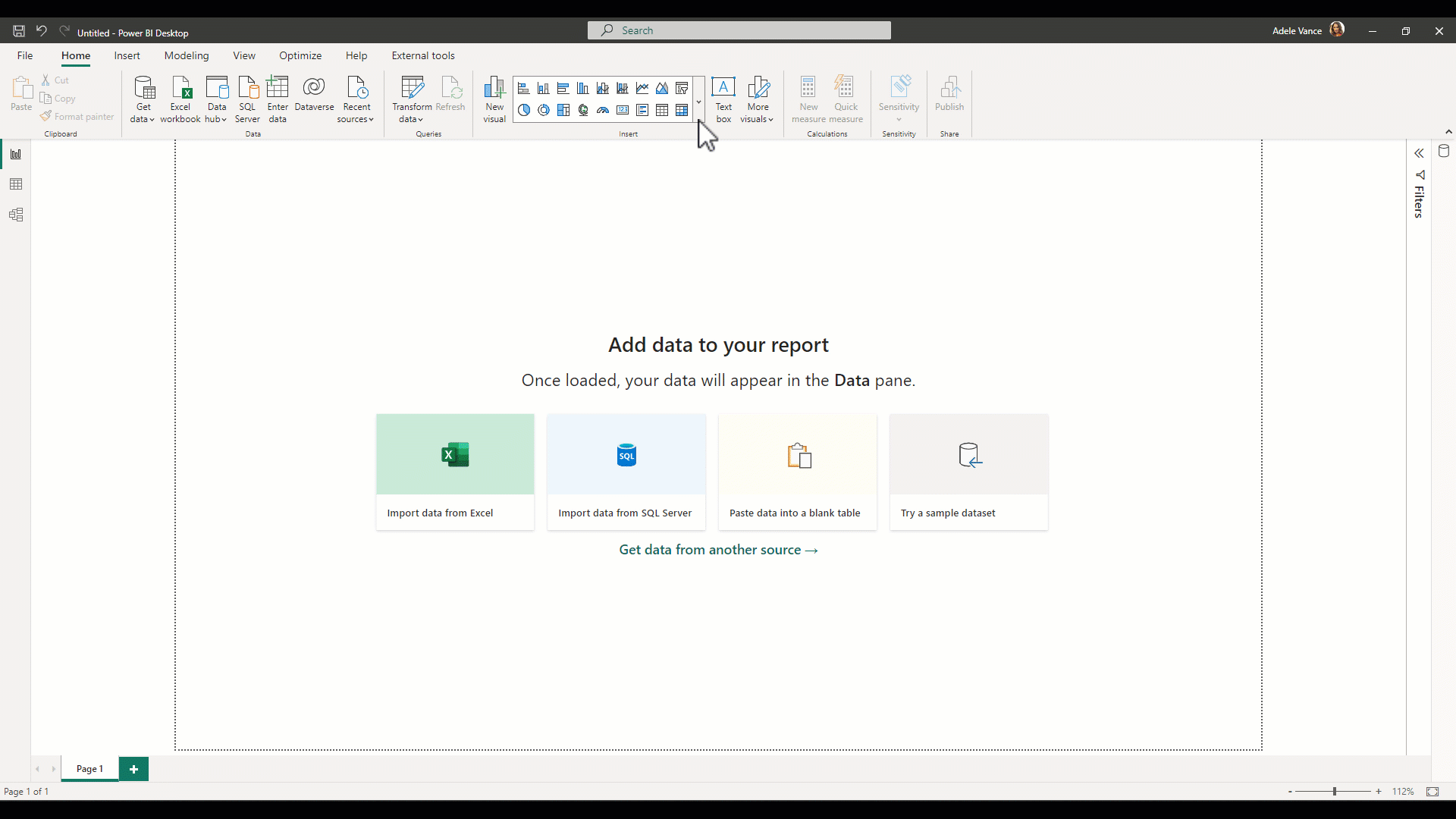Adjust the zoom slider handle

(1335, 792)
